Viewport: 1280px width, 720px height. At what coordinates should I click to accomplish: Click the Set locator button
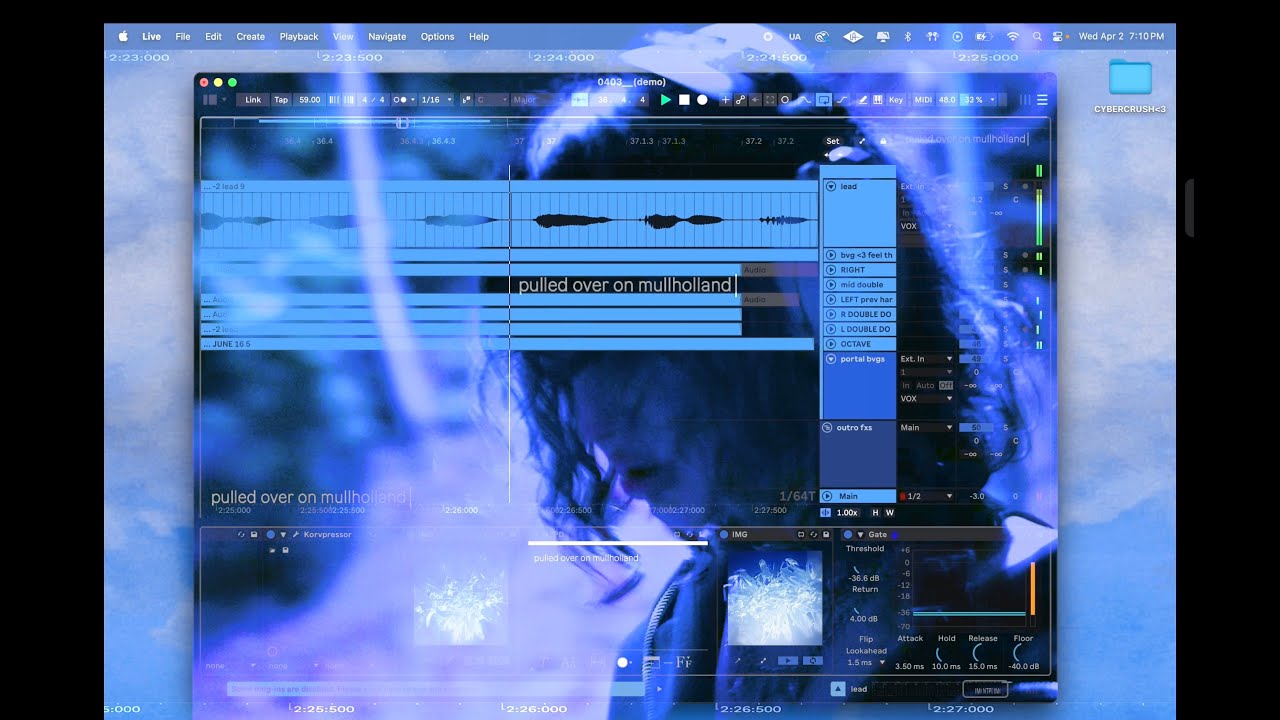[x=833, y=141]
